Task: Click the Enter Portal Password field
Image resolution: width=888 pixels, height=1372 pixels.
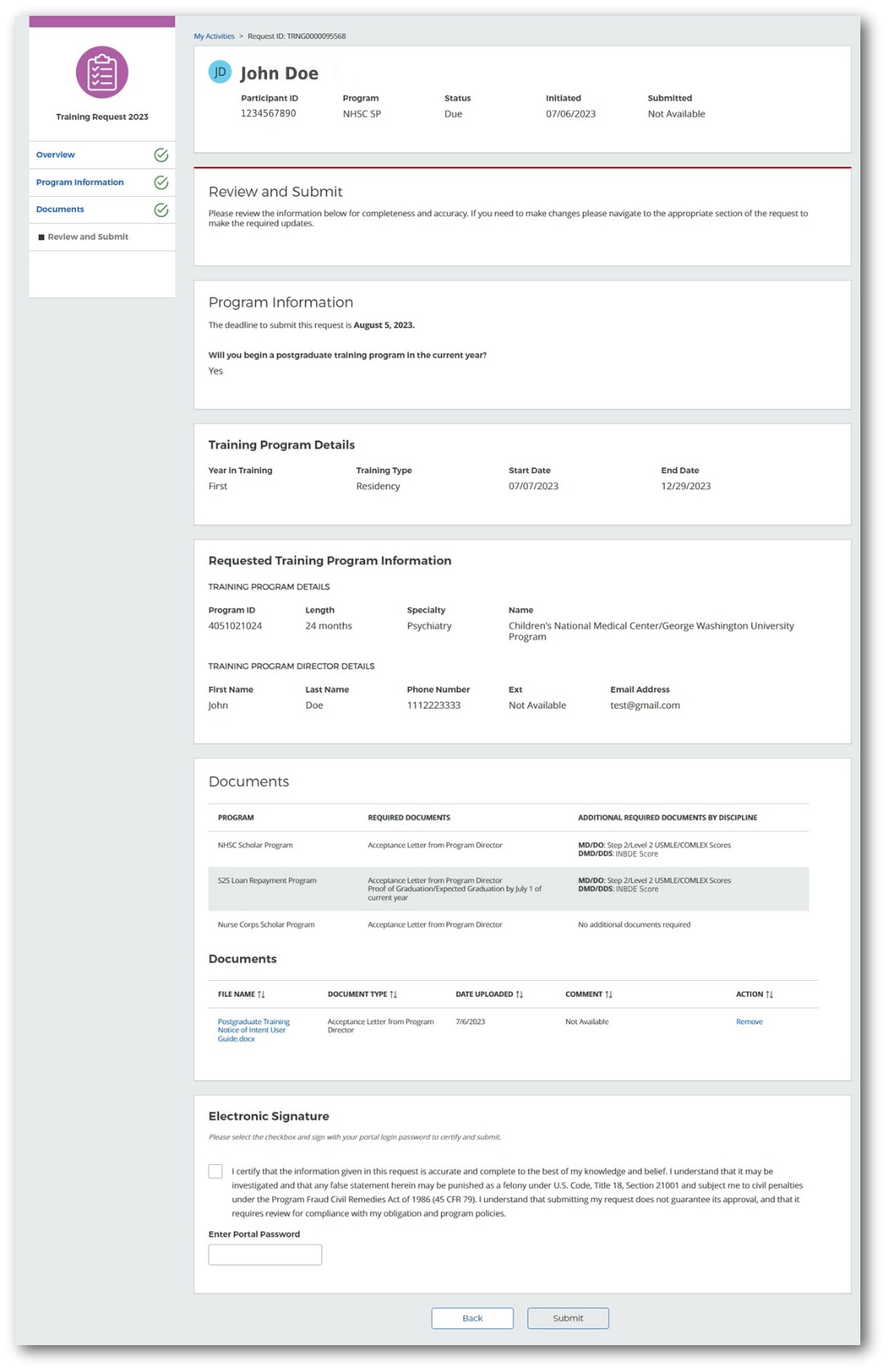Action: click(265, 1254)
